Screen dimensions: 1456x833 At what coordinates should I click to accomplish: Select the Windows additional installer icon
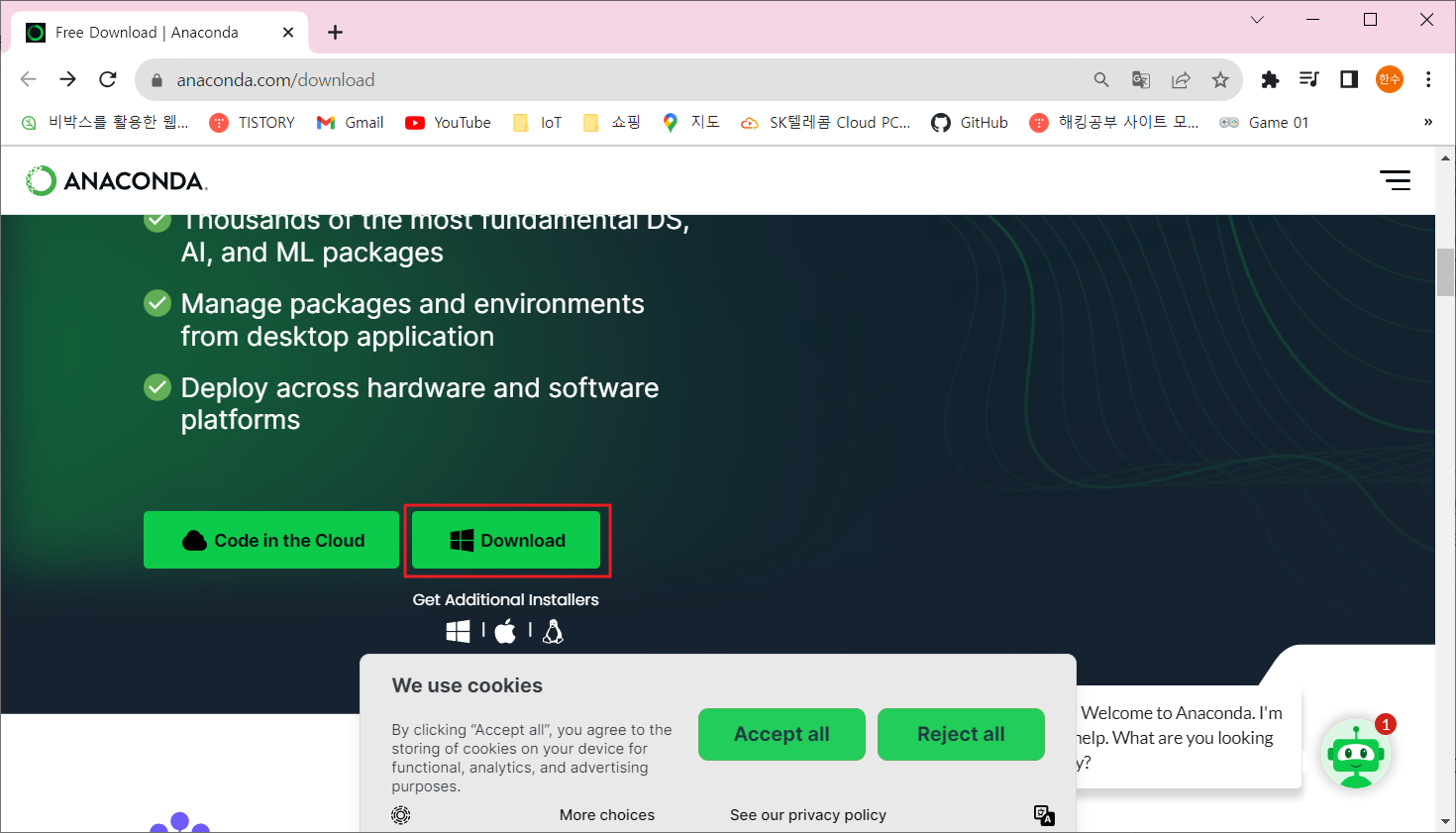click(458, 631)
